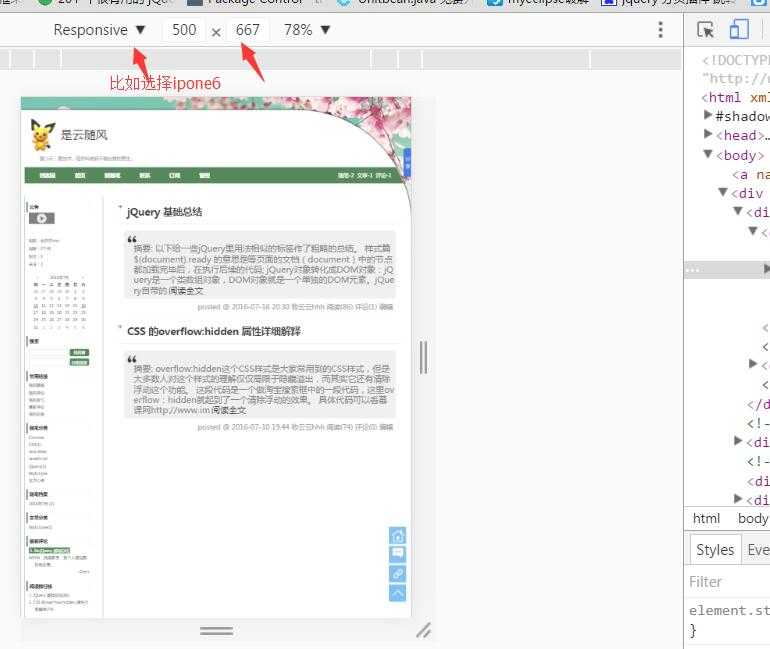
Task: Grab the bottom viewport resize handle
Action: (217, 631)
